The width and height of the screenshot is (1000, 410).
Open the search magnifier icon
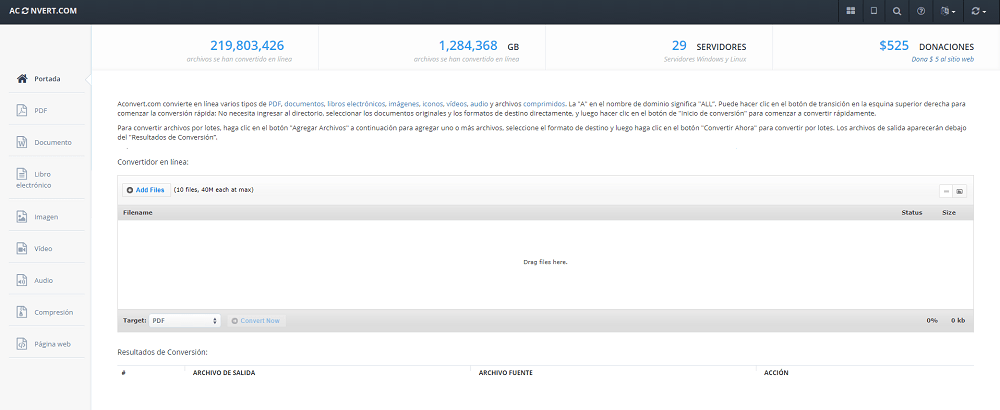pos(897,11)
